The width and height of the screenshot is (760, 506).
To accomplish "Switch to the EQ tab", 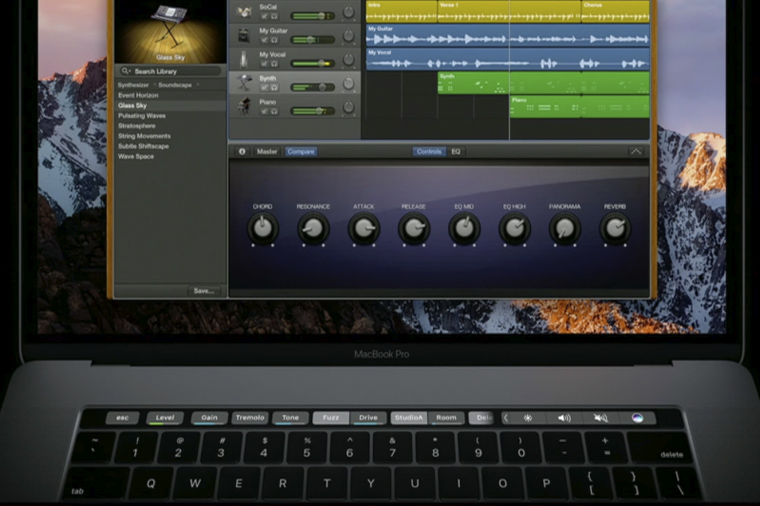I will [456, 152].
